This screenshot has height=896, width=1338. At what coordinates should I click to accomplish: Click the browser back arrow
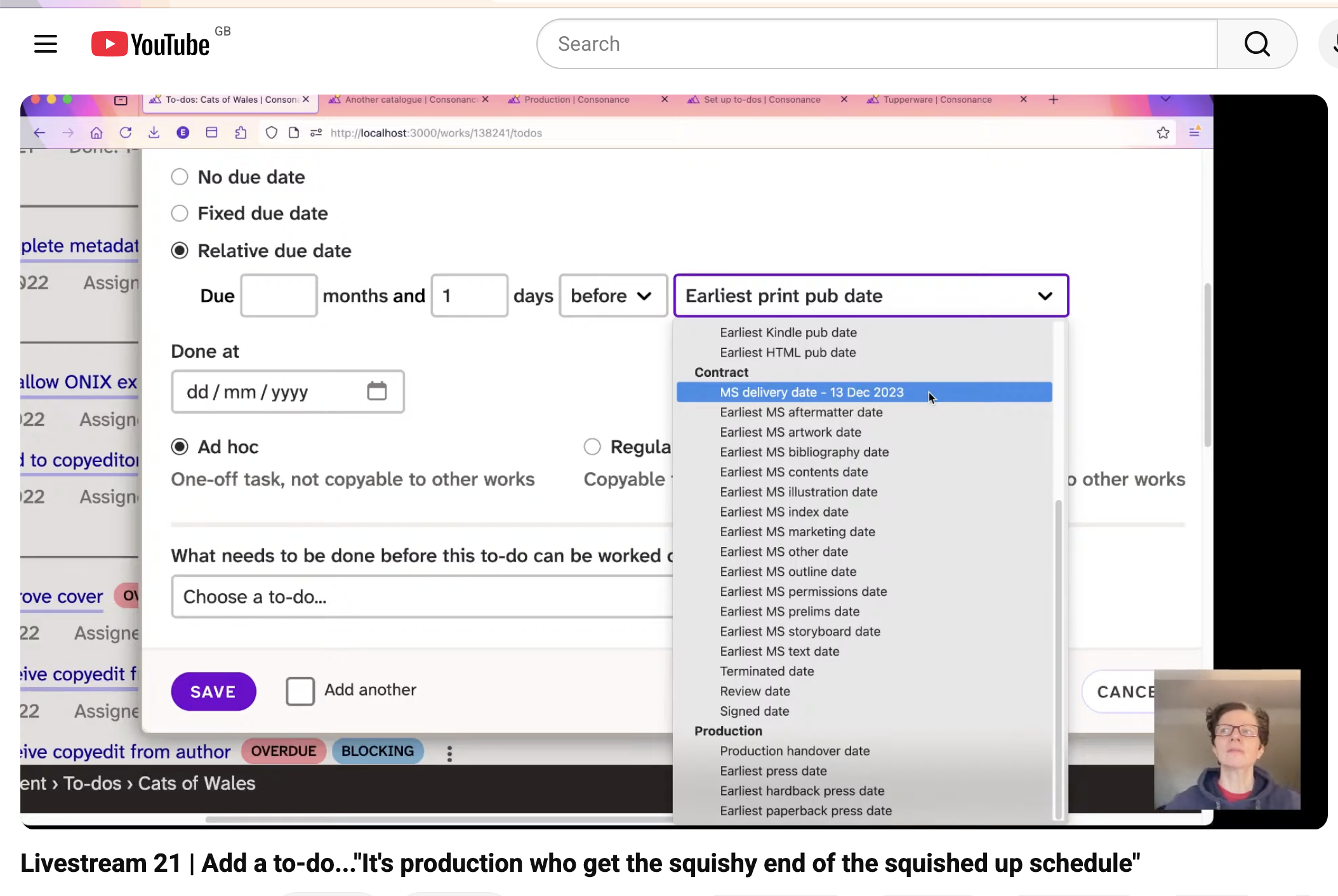pyautogui.click(x=39, y=133)
